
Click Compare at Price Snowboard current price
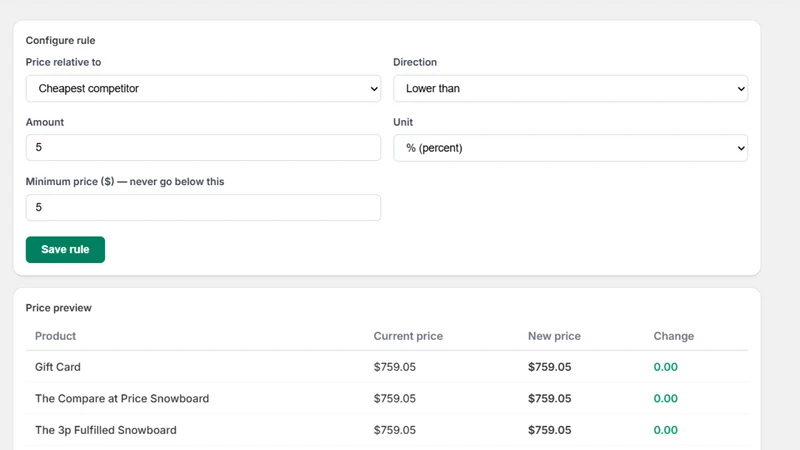pos(394,398)
